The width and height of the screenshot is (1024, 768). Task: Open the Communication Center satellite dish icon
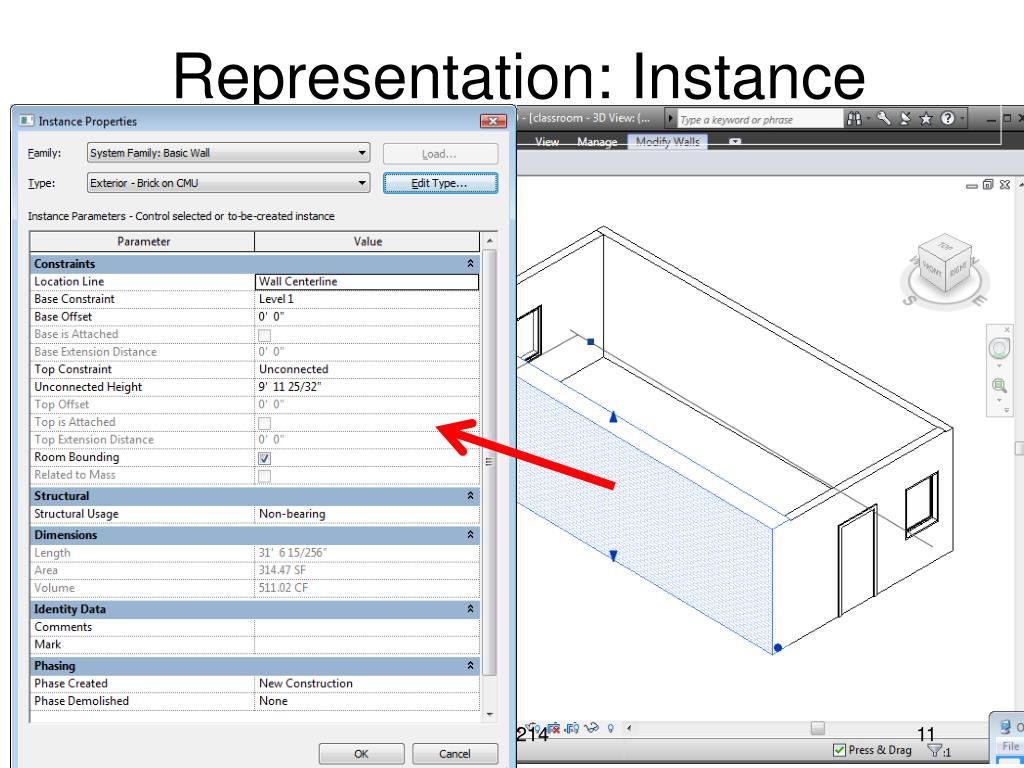tap(905, 118)
